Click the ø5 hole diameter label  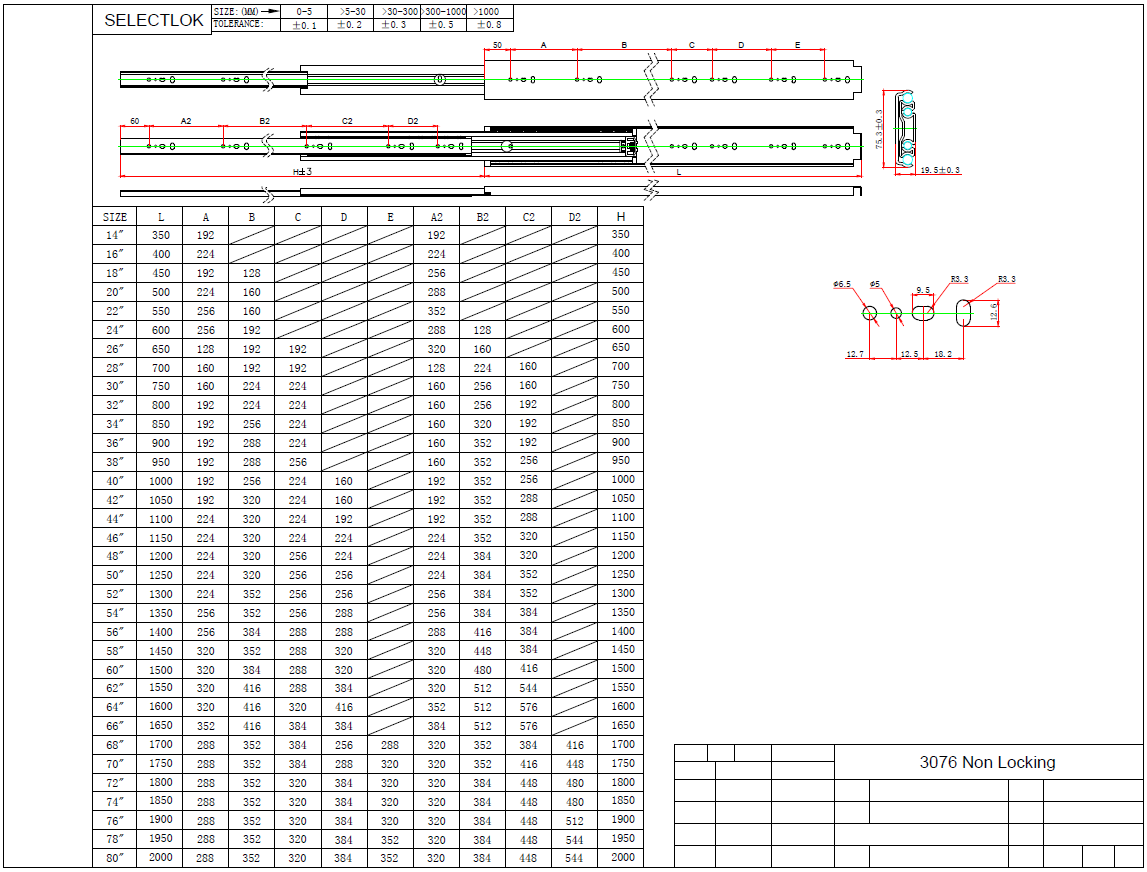click(875, 285)
